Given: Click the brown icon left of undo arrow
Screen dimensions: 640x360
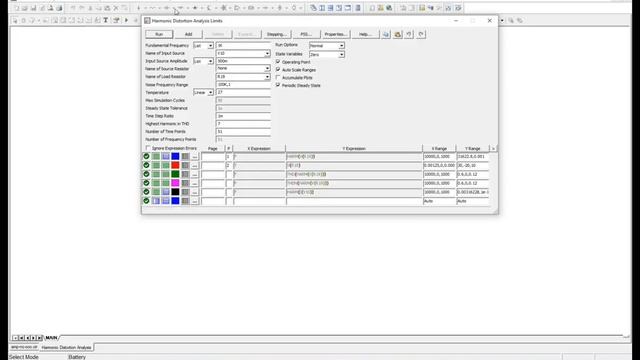Looking at the screenshot, I should click(x=398, y=34).
